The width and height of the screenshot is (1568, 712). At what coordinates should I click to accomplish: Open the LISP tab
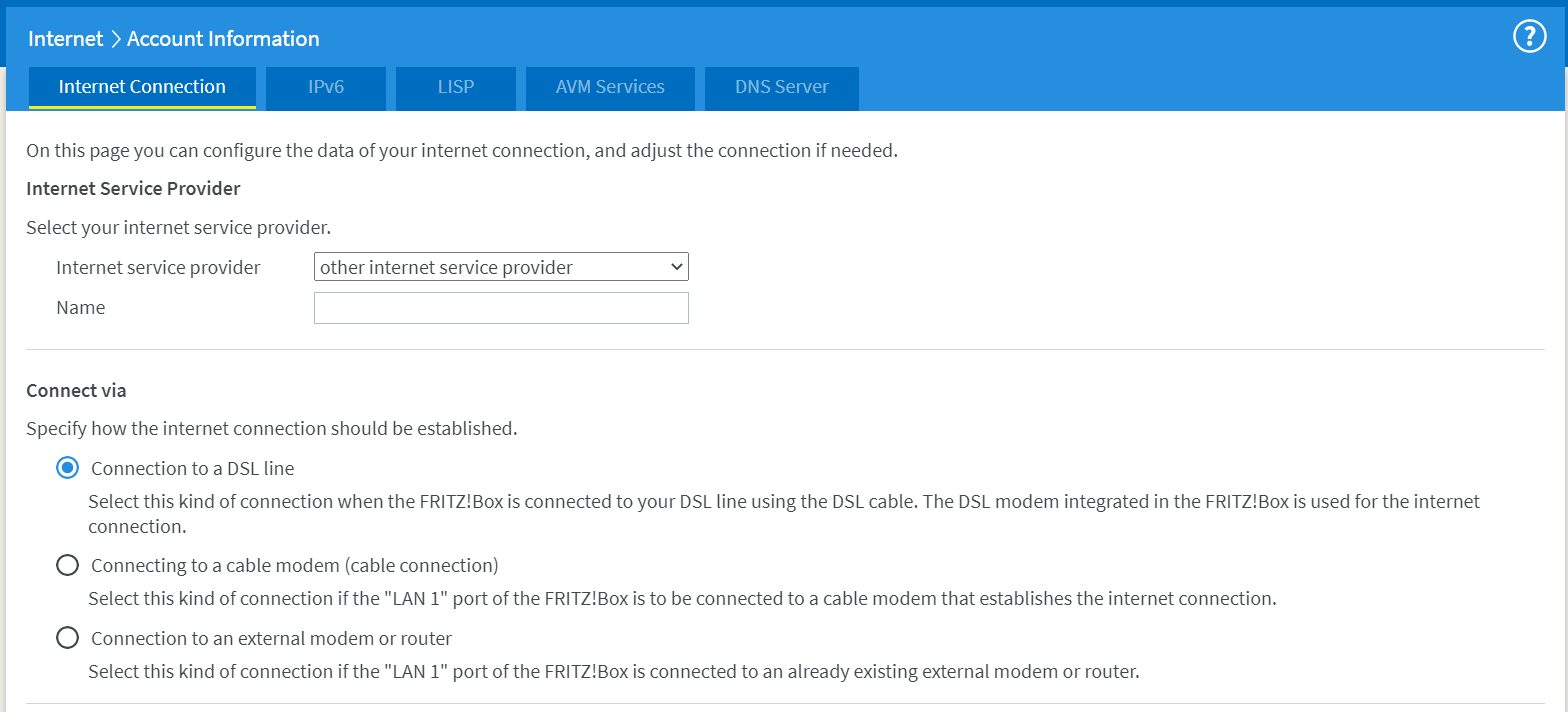pyautogui.click(x=455, y=87)
